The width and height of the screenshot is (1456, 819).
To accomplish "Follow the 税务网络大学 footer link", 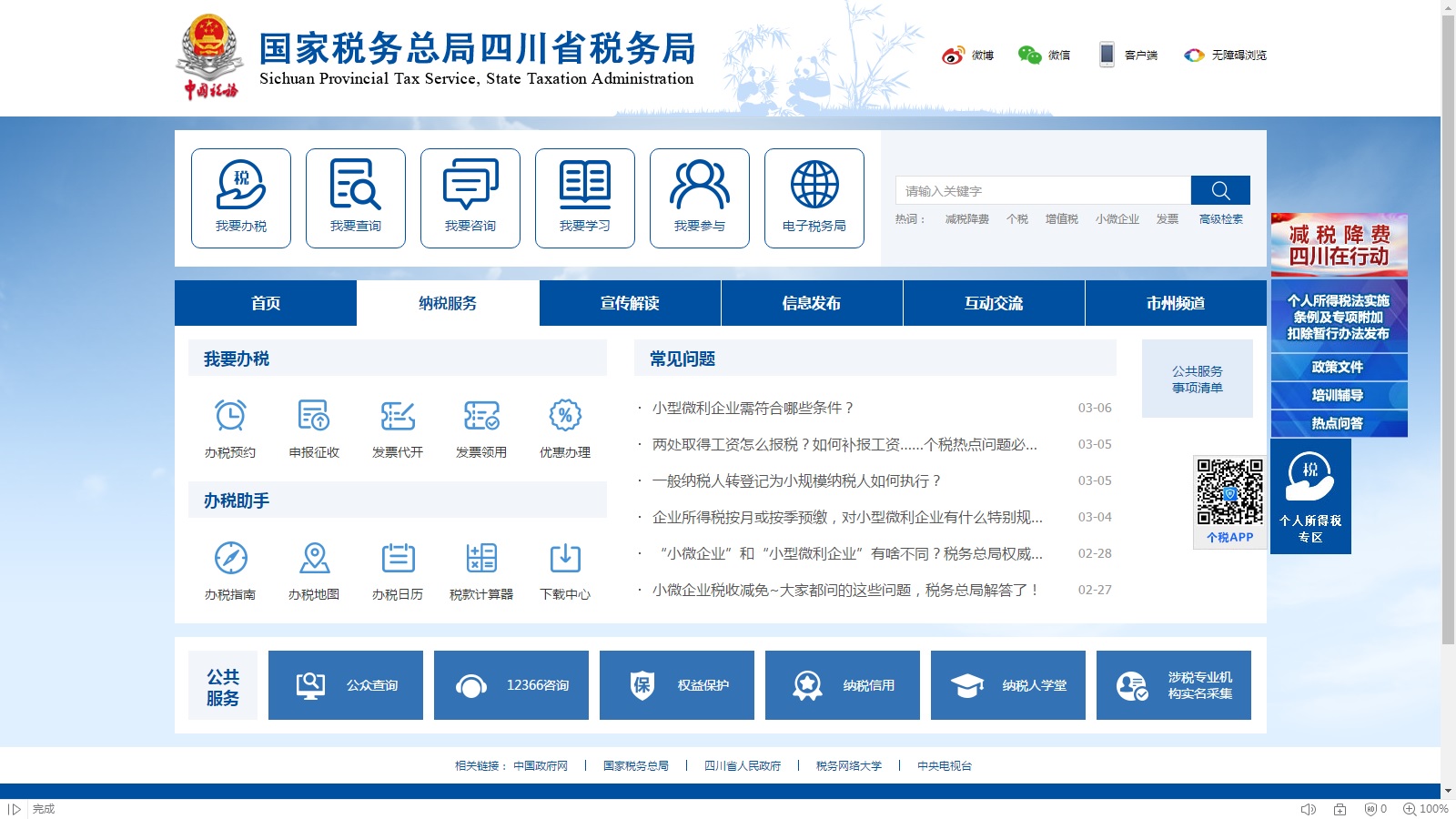I will 849,766.
